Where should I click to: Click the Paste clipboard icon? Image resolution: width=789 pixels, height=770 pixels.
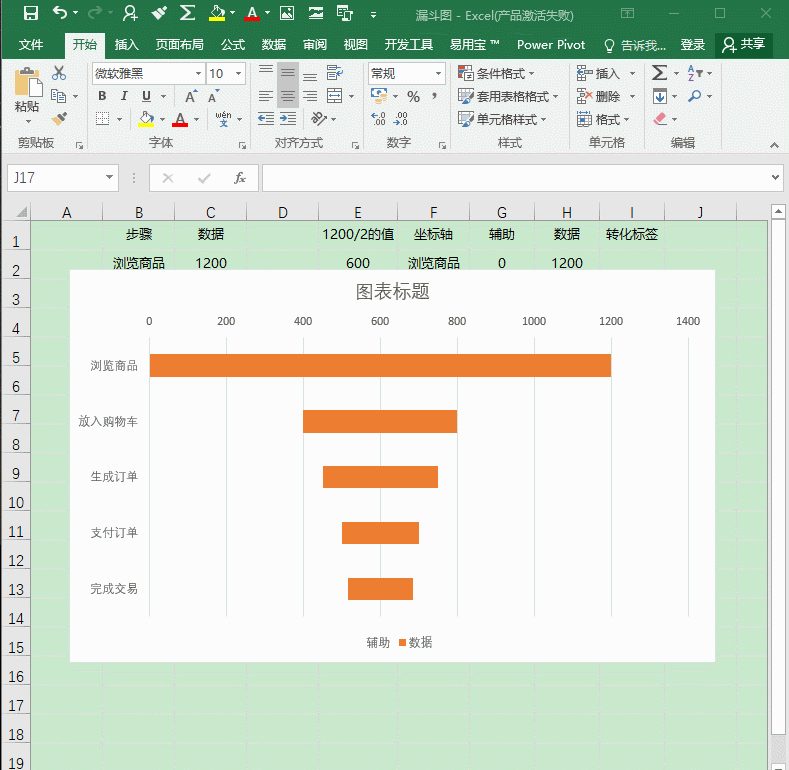click(28, 83)
